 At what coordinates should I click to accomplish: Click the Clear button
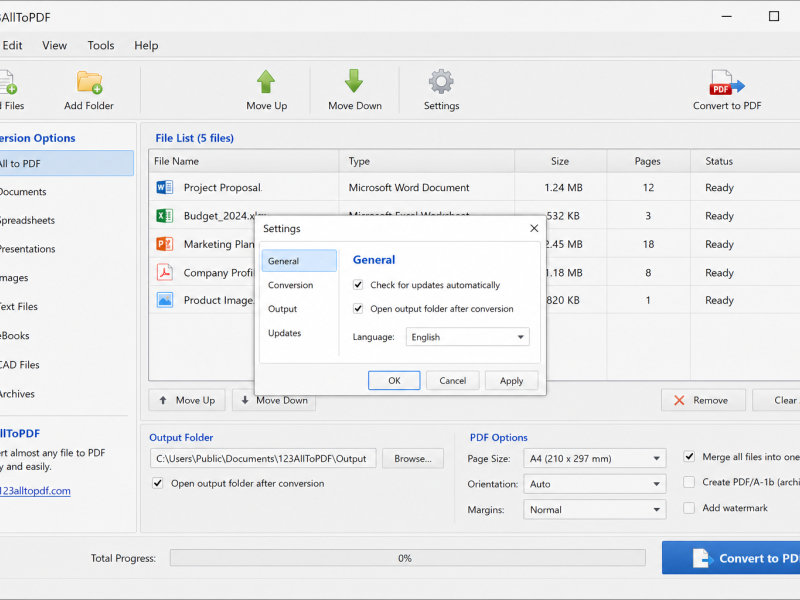click(x=777, y=401)
